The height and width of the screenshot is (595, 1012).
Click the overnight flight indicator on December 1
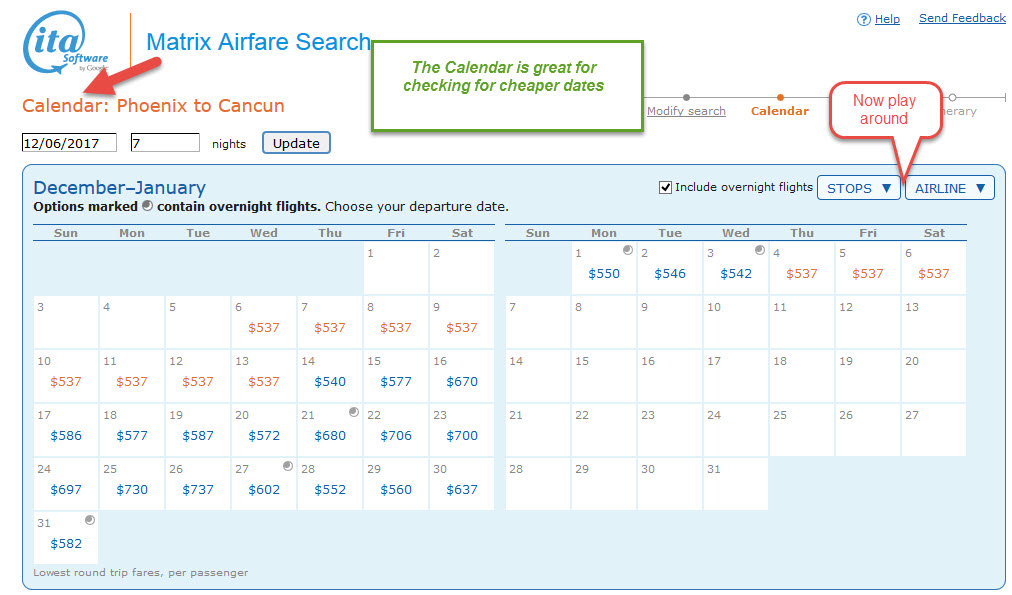pos(628,248)
